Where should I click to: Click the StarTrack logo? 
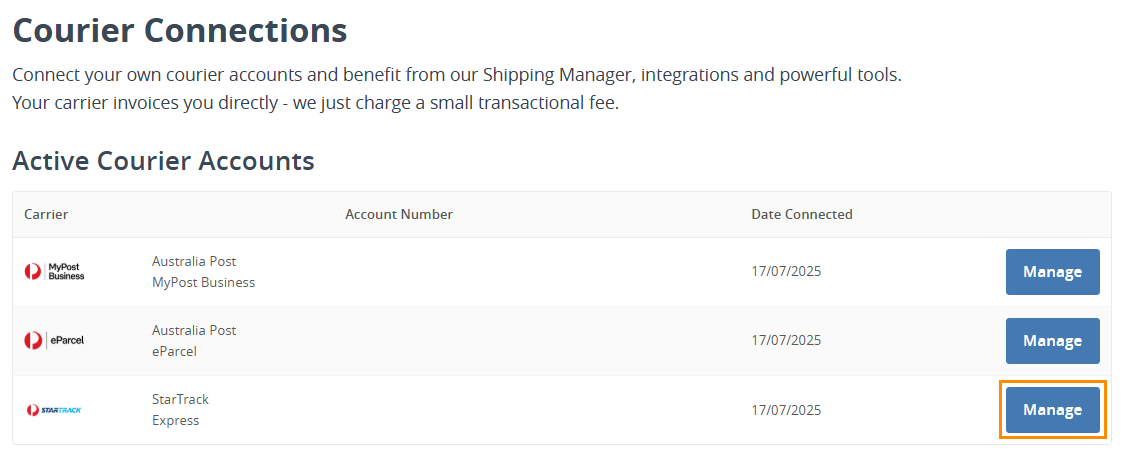pos(55,410)
